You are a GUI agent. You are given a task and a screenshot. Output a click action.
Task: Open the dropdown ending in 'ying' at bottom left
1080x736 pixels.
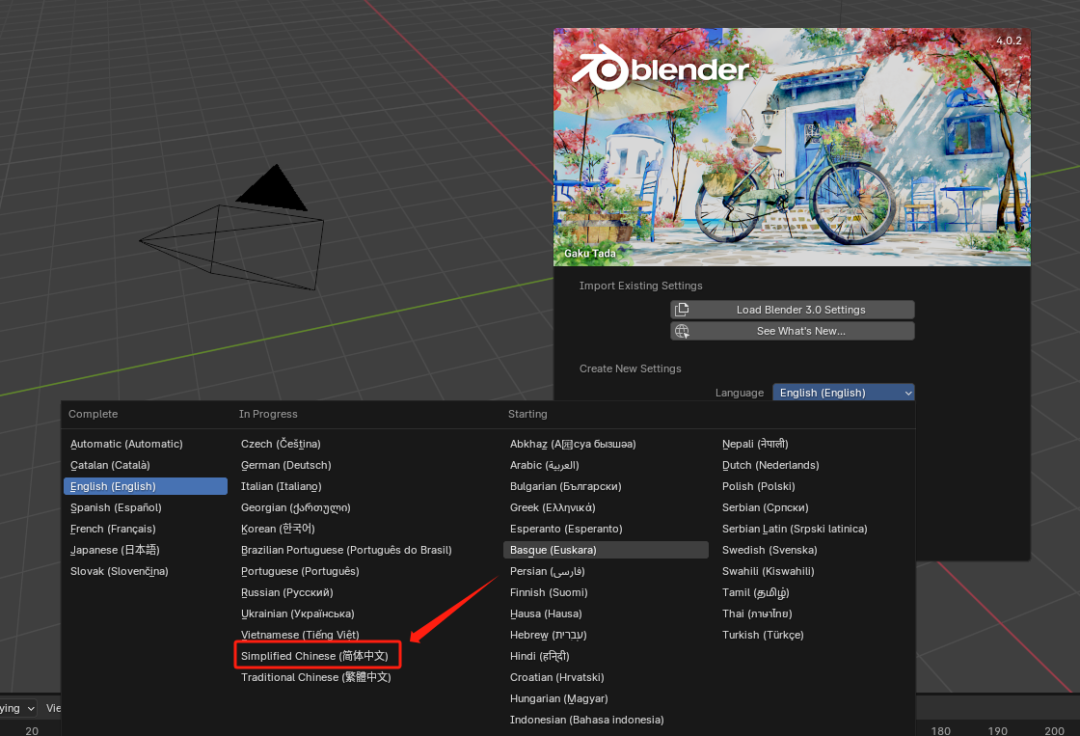tap(19, 708)
